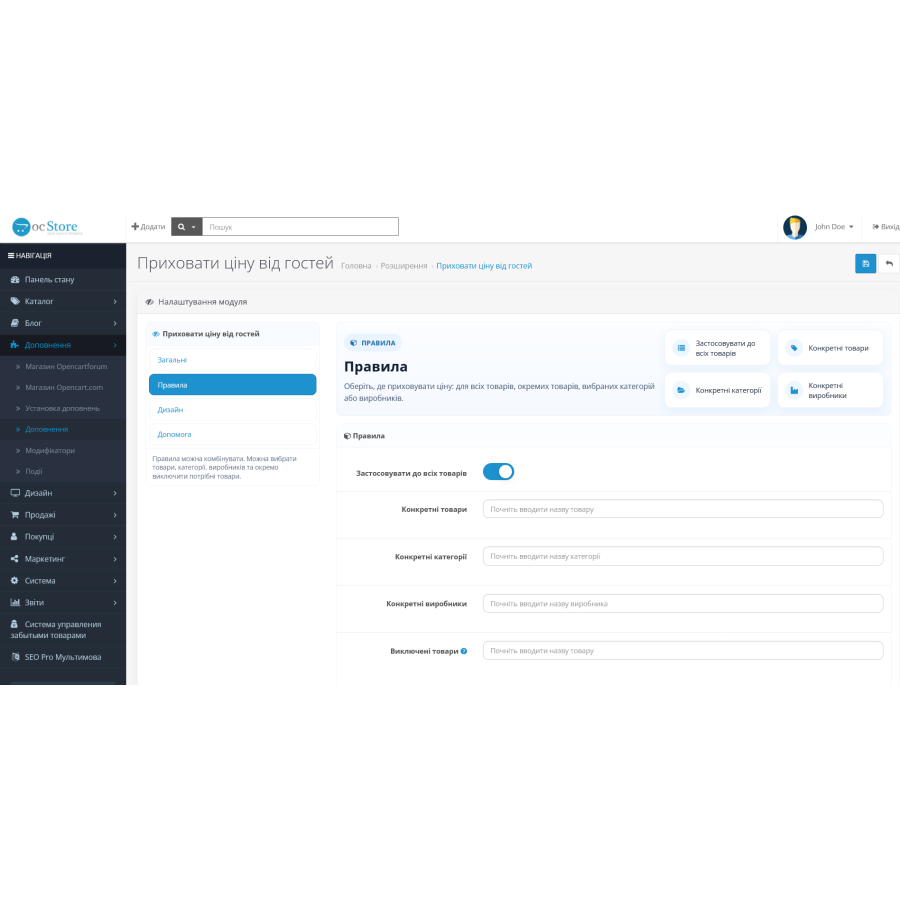Click the ПРАВИЛА badge cube icon
Screen dimensions: 900x900
pos(354,343)
